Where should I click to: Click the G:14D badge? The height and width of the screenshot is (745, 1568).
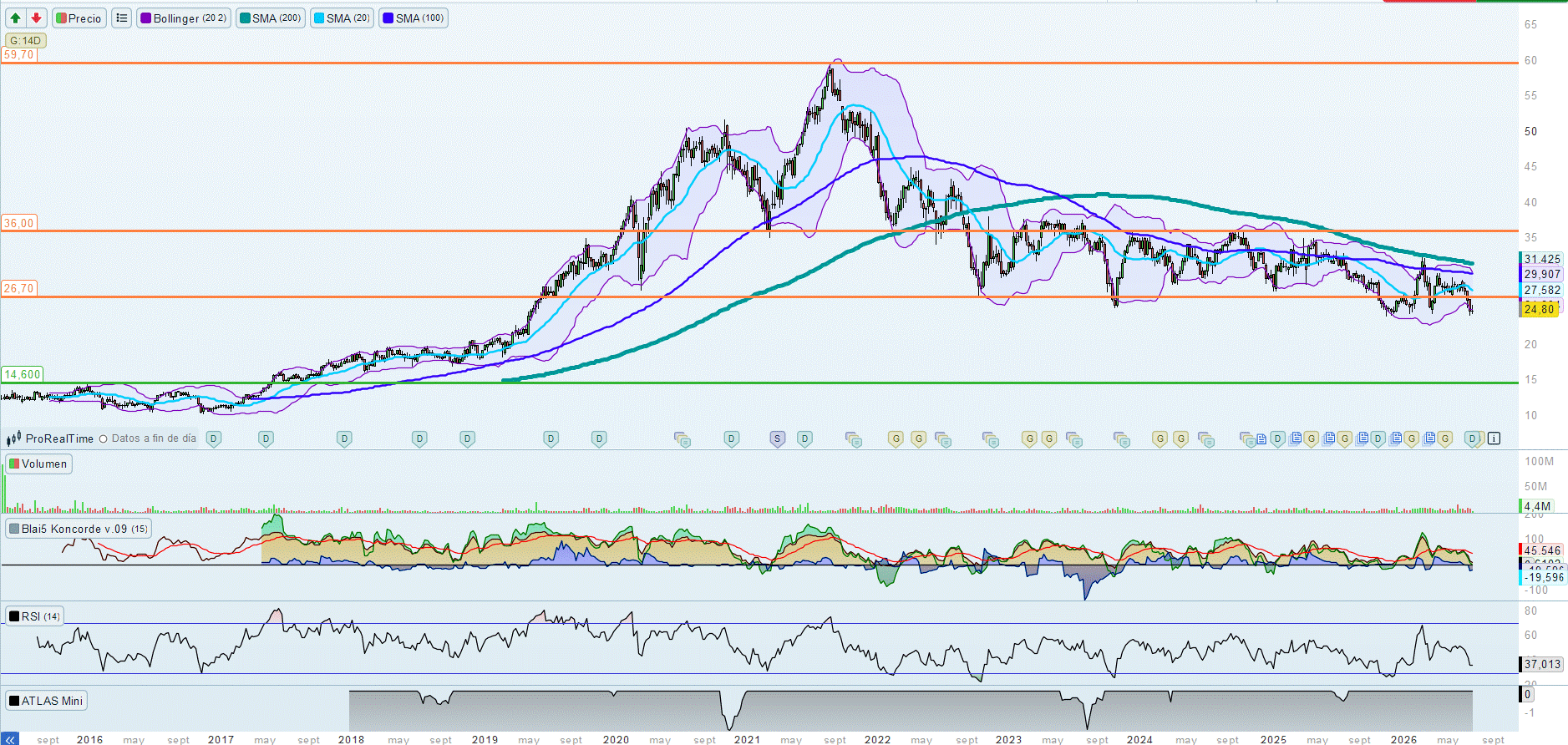[x=25, y=40]
